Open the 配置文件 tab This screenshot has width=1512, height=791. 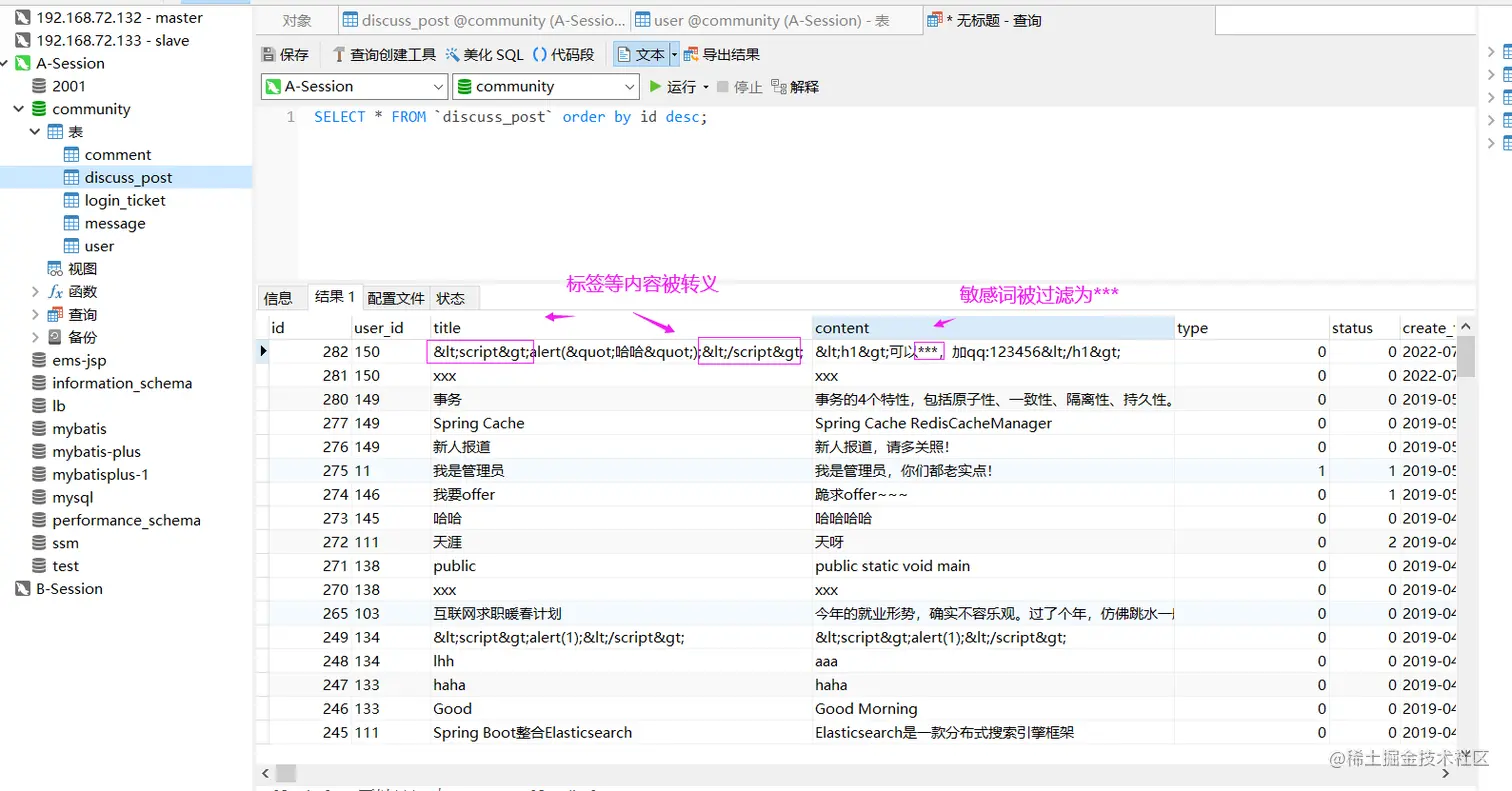tap(396, 298)
